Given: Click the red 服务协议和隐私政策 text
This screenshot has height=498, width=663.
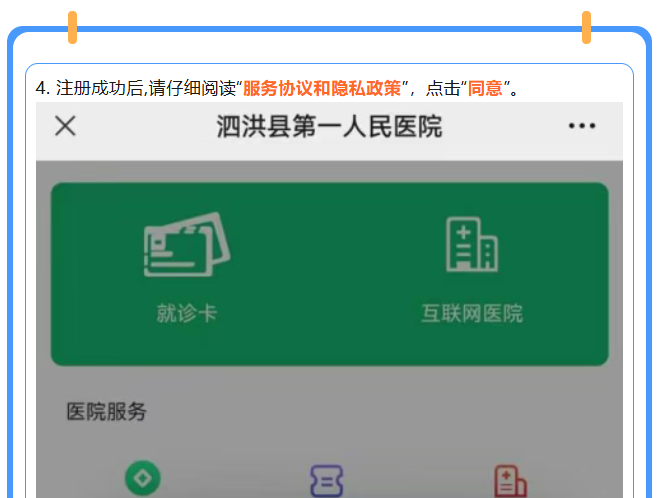Looking at the screenshot, I should 322,88.
